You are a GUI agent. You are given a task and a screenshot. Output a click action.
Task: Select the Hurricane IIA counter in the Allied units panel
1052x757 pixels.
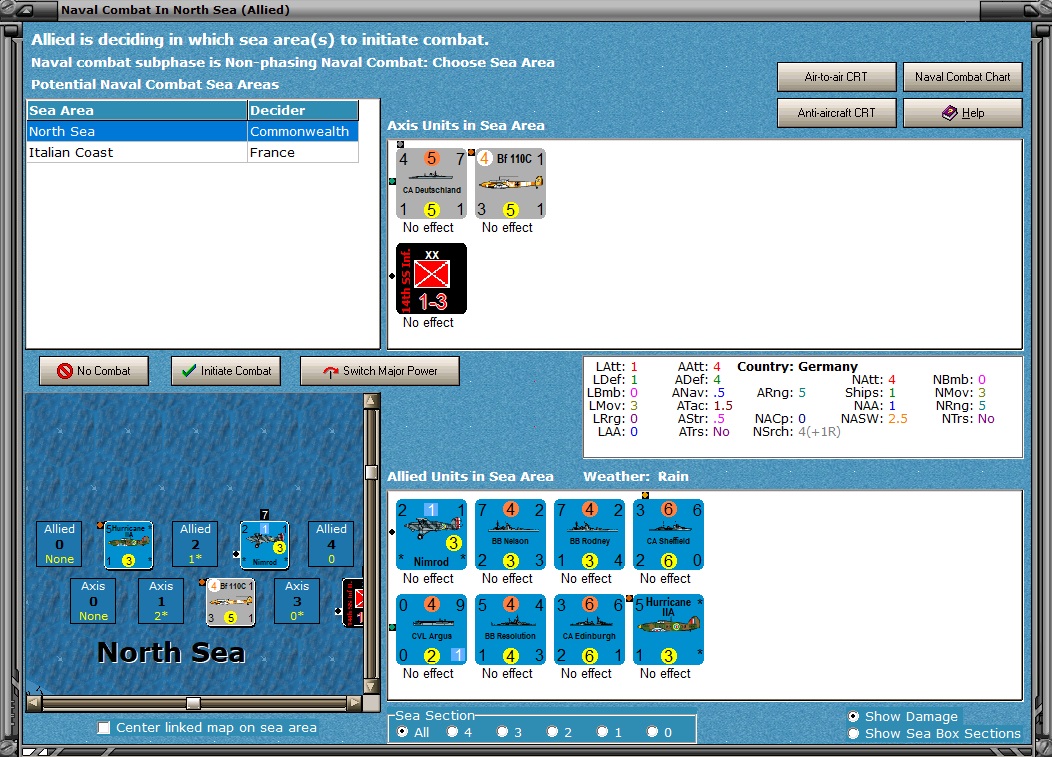[x=669, y=629]
